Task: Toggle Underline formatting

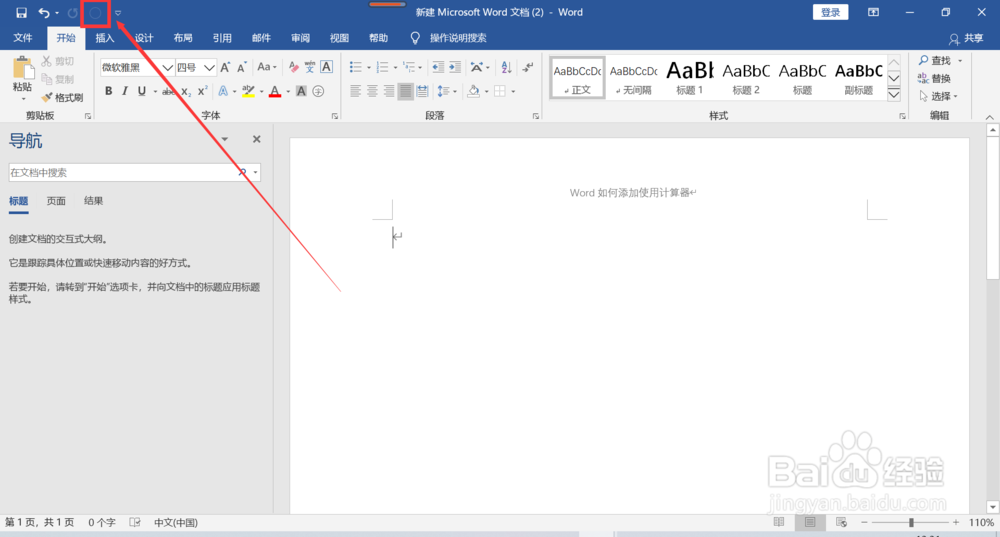Action: pos(142,91)
